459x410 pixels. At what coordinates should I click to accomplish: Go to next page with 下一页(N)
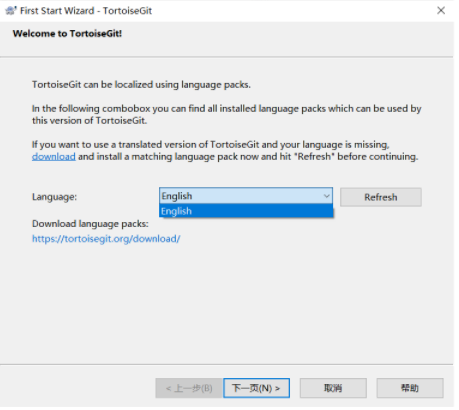point(256,388)
